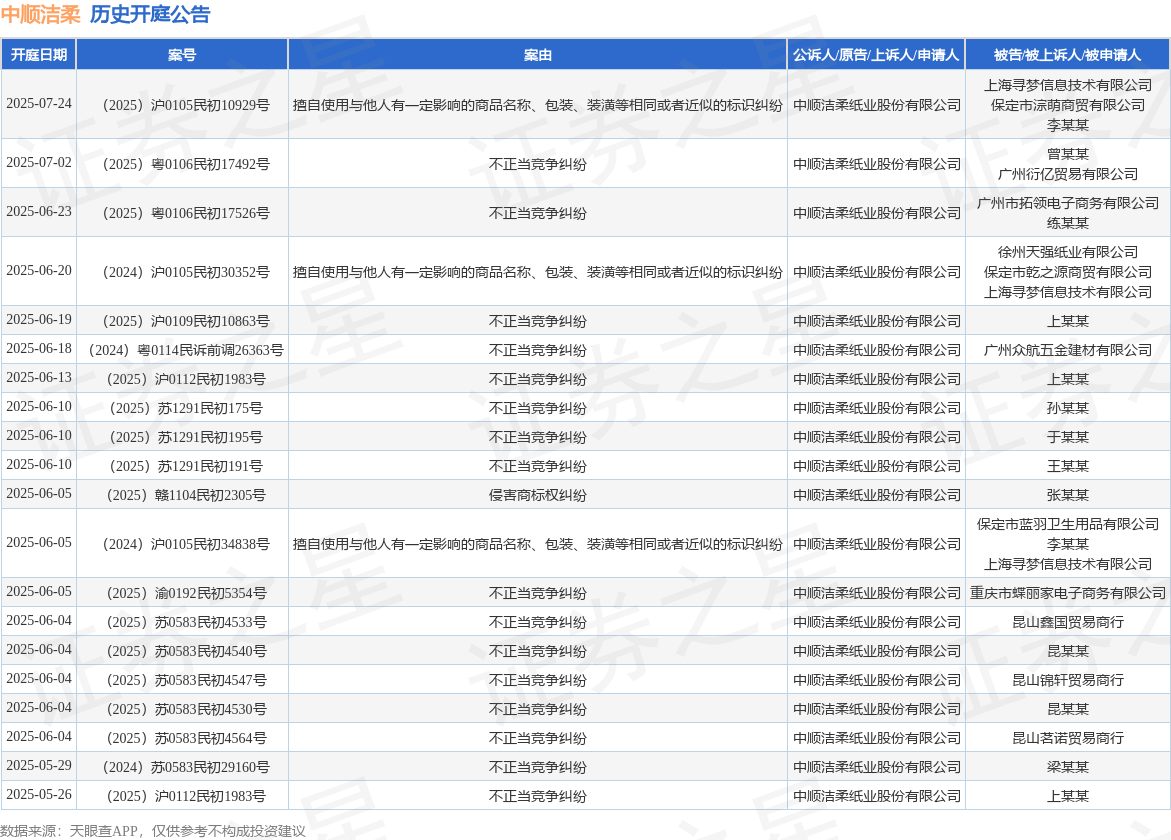Viewport: 1171px width, 840px height.
Task: Click the 侵害商标权纠纷 cause cell
Action: pyautogui.click(x=537, y=496)
